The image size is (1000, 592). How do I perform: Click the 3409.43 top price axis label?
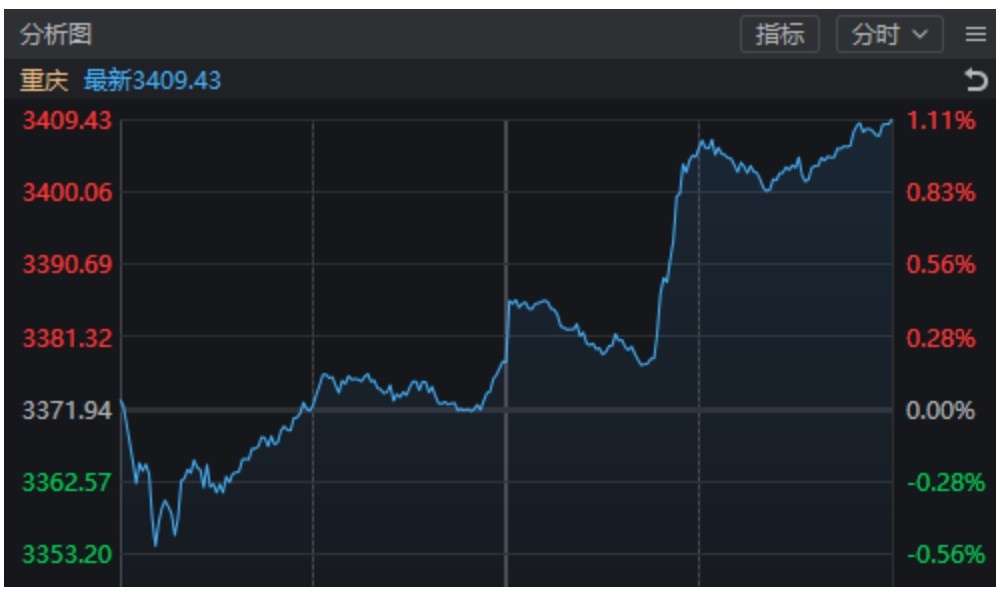pos(67,121)
